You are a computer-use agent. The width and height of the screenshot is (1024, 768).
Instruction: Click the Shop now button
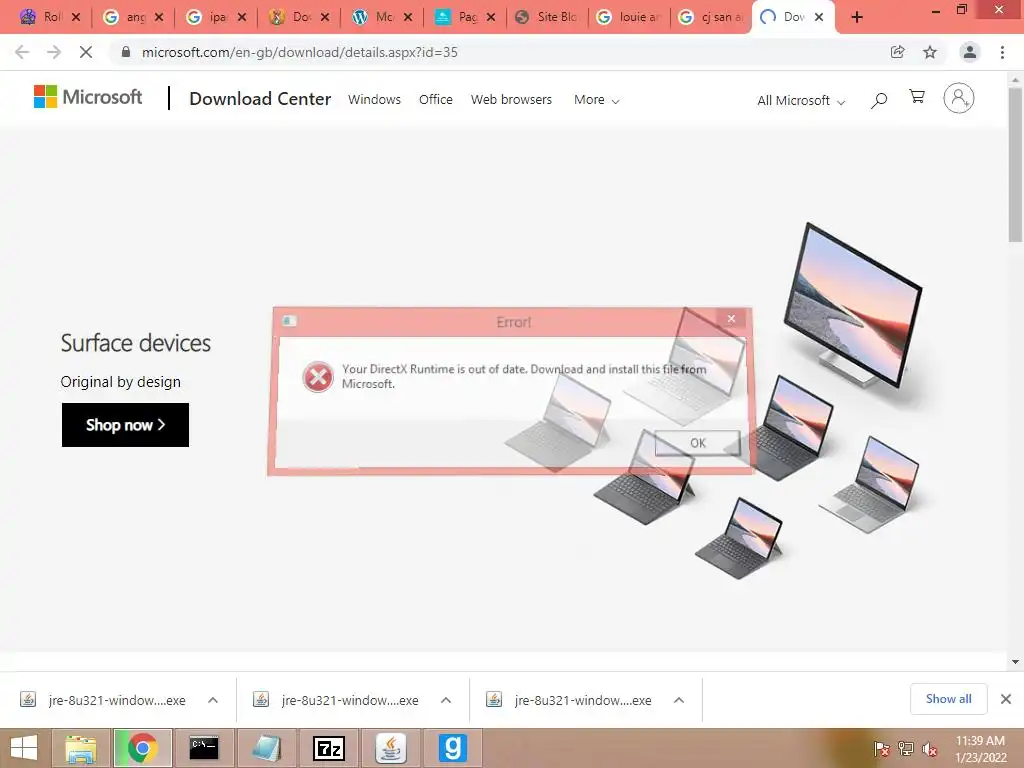click(125, 425)
